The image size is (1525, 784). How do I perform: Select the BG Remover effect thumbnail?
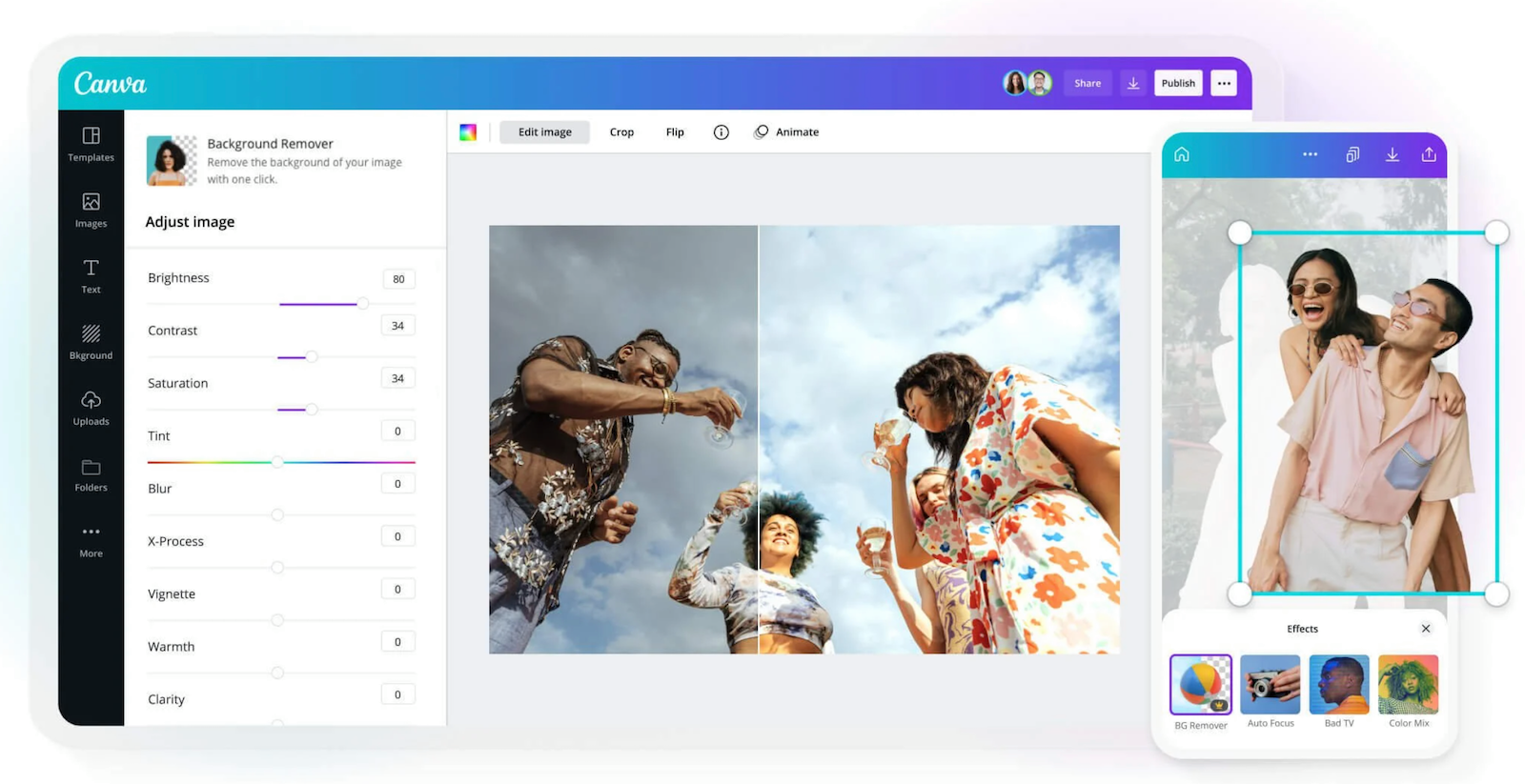[x=1201, y=684]
